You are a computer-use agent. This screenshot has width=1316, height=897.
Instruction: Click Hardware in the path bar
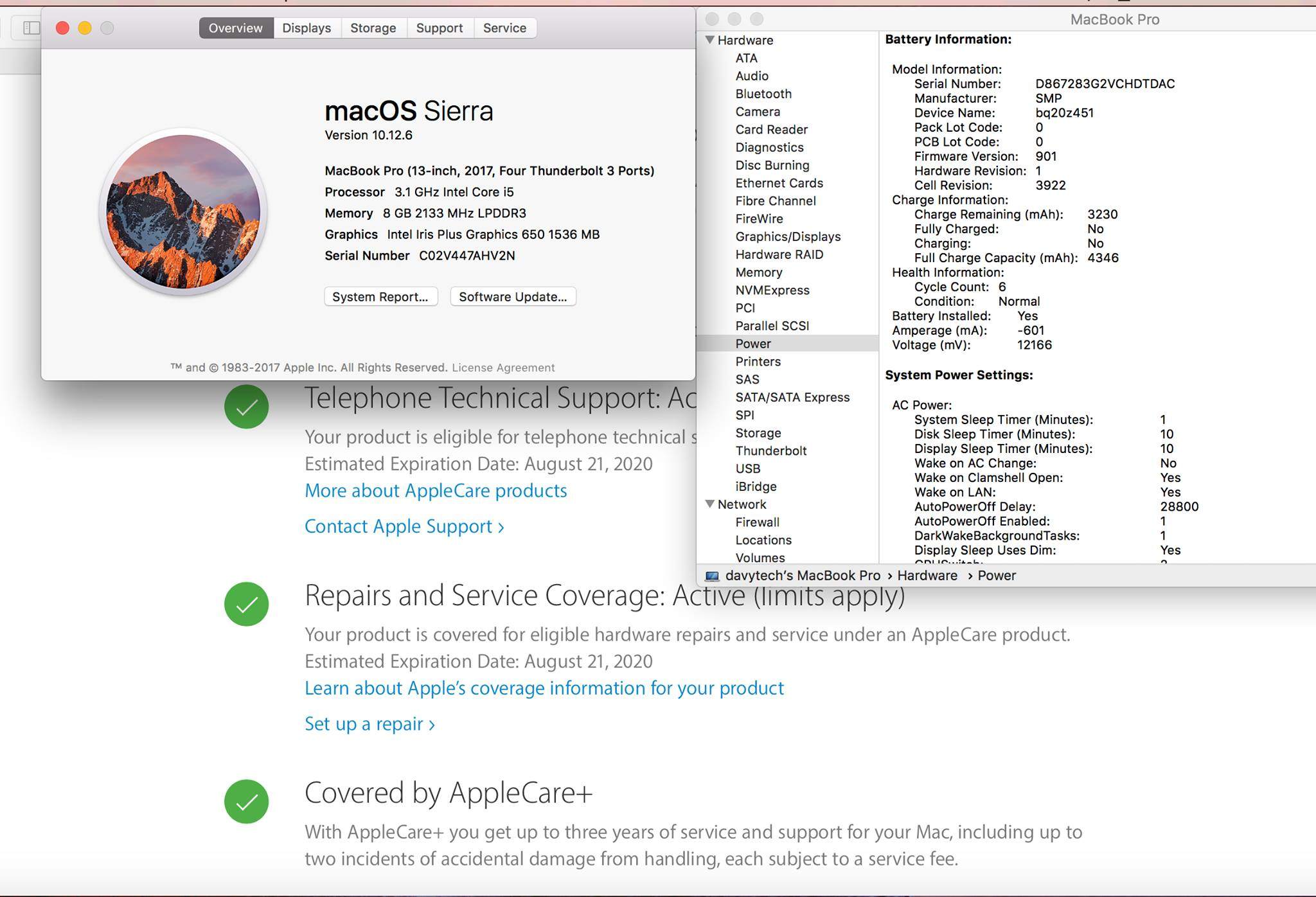(x=927, y=576)
